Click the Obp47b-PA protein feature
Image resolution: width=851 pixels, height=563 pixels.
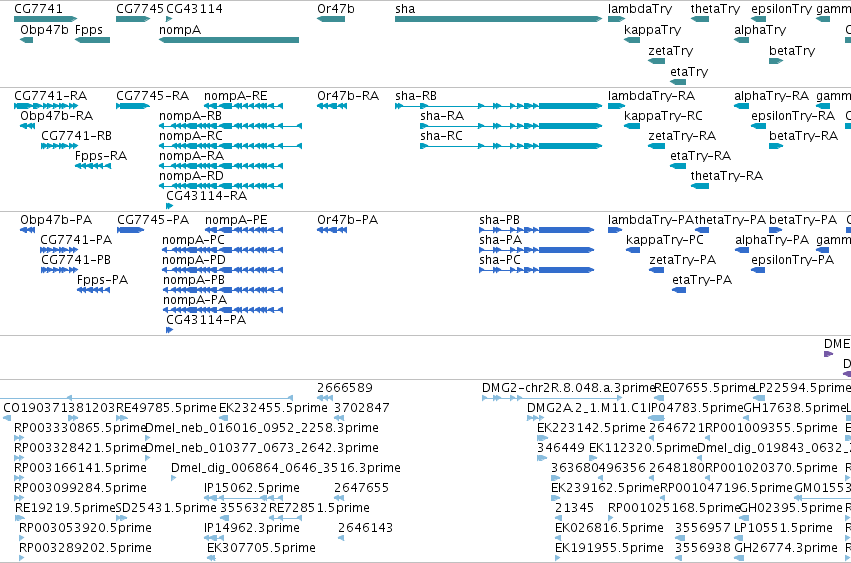point(27,230)
